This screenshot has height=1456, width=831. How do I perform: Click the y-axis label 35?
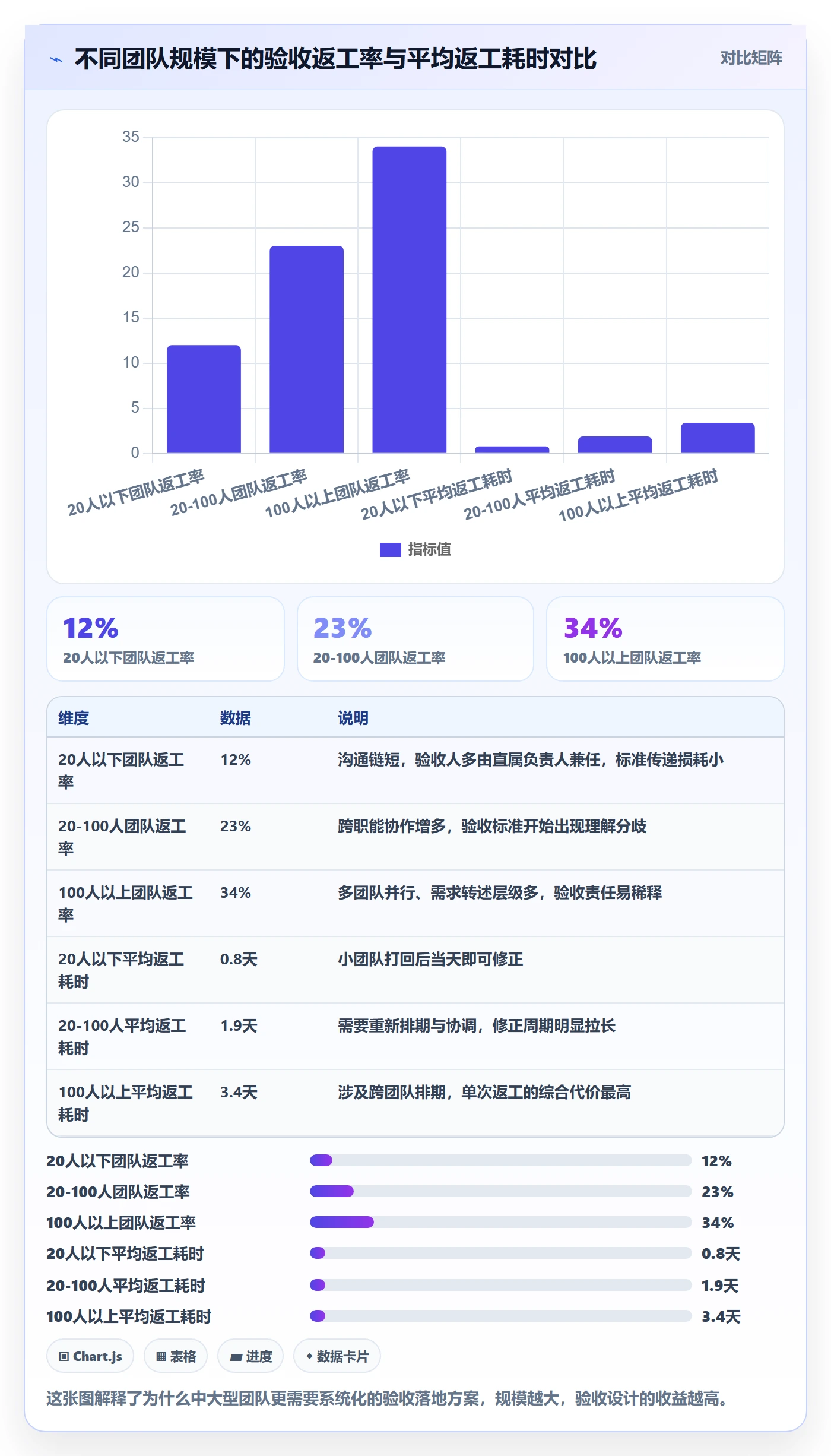coord(131,137)
